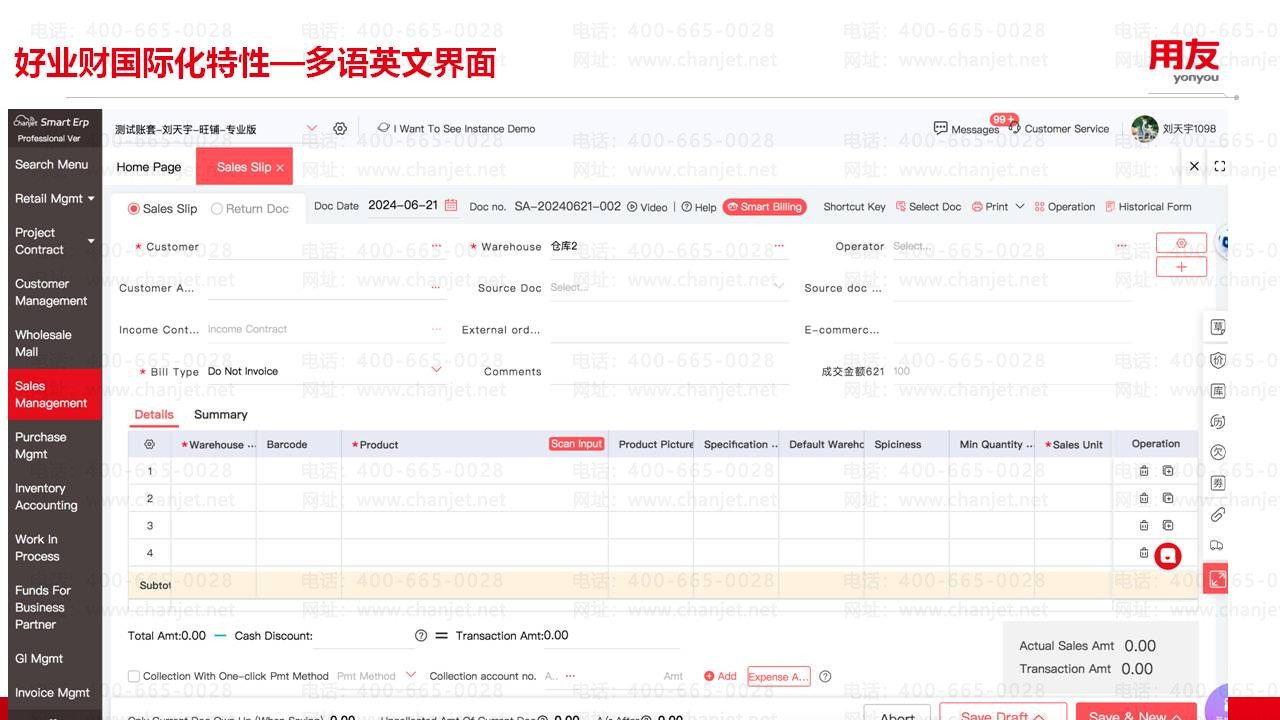Viewport: 1280px width, 720px height.
Task: Click the red expand fullscreen side button
Action: (1216, 579)
